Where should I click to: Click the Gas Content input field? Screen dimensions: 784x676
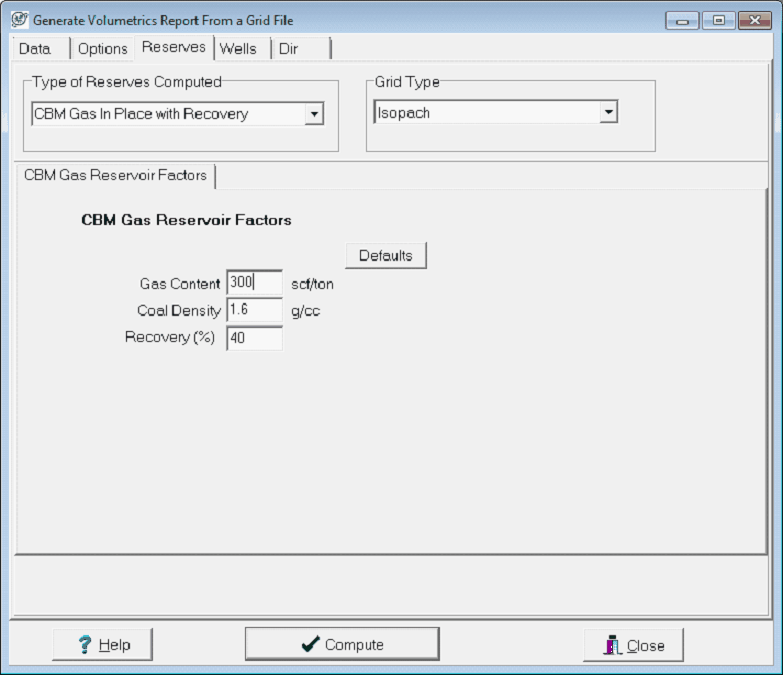click(x=254, y=283)
